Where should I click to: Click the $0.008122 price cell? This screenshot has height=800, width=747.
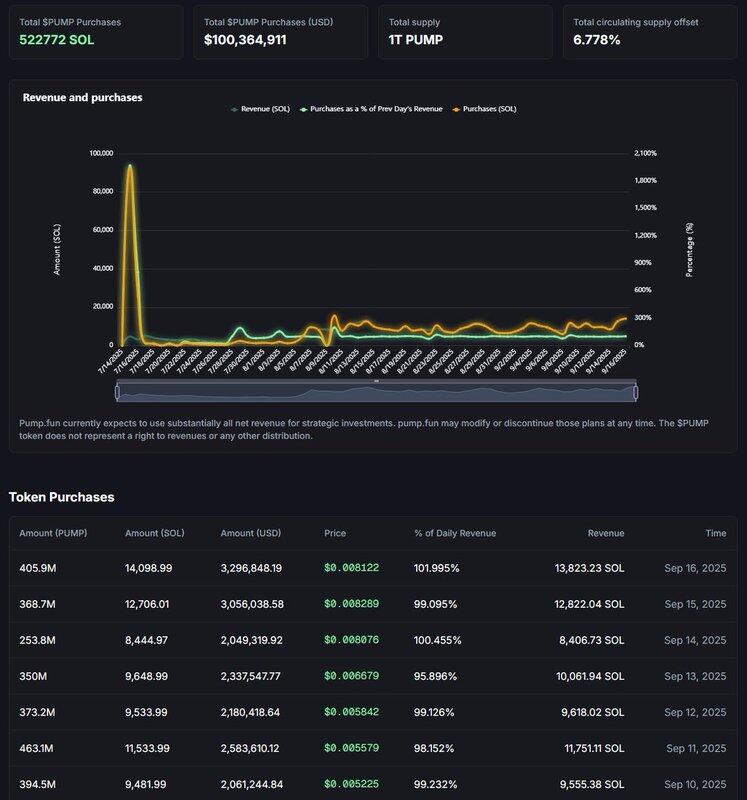click(352, 568)
